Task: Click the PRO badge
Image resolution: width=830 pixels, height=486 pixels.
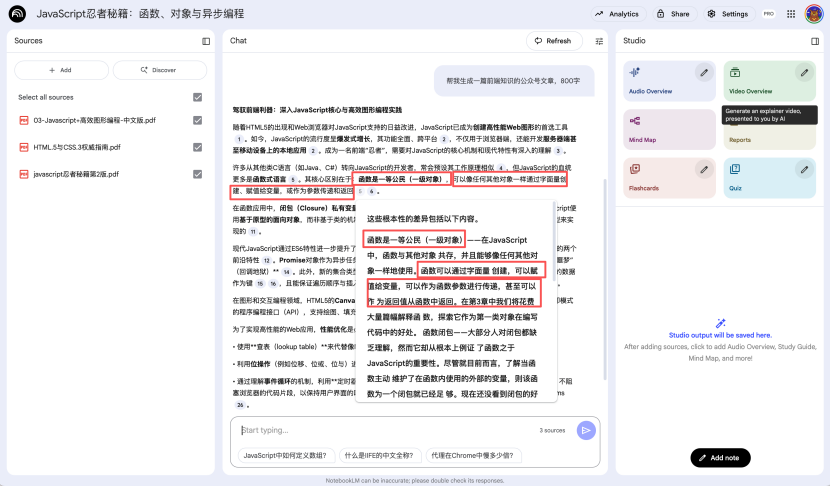Action: [769, 14]
